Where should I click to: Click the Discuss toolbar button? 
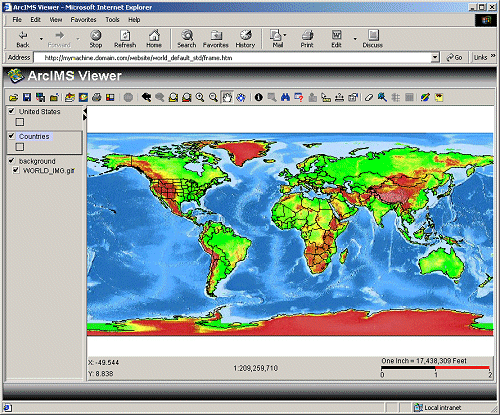coord(373,39)
